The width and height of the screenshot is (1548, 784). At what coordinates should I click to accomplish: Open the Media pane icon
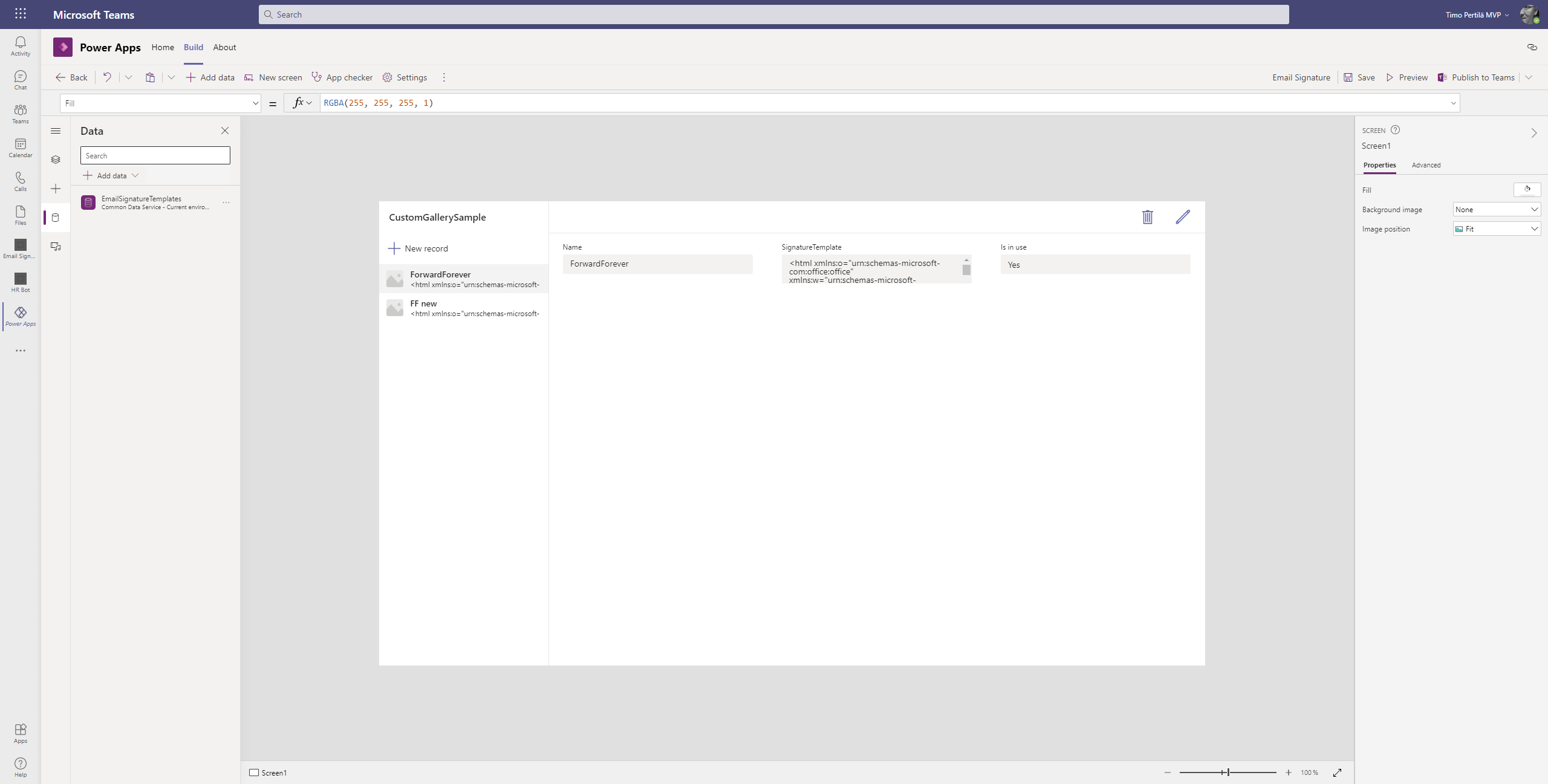pyautogui.click(x=56, y=247)
